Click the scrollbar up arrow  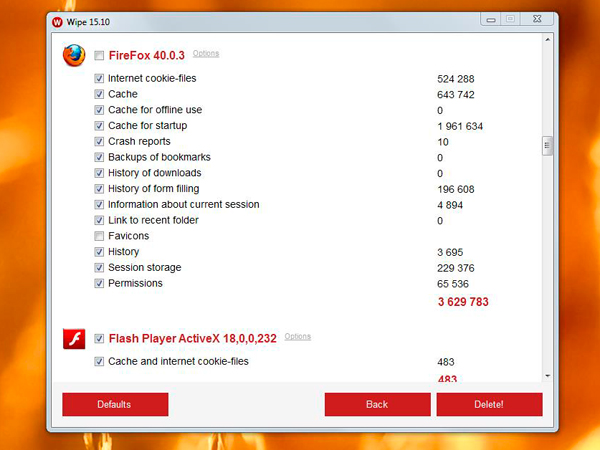pos(548,40)
